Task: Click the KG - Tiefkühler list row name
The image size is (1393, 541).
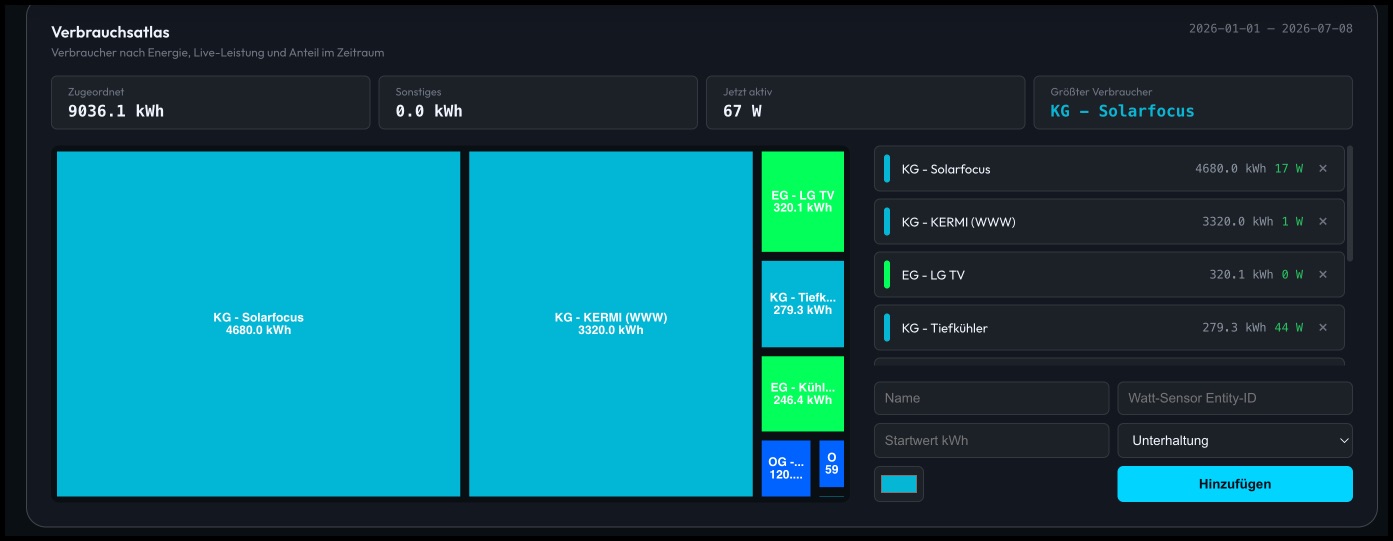Action: [944, 328]
